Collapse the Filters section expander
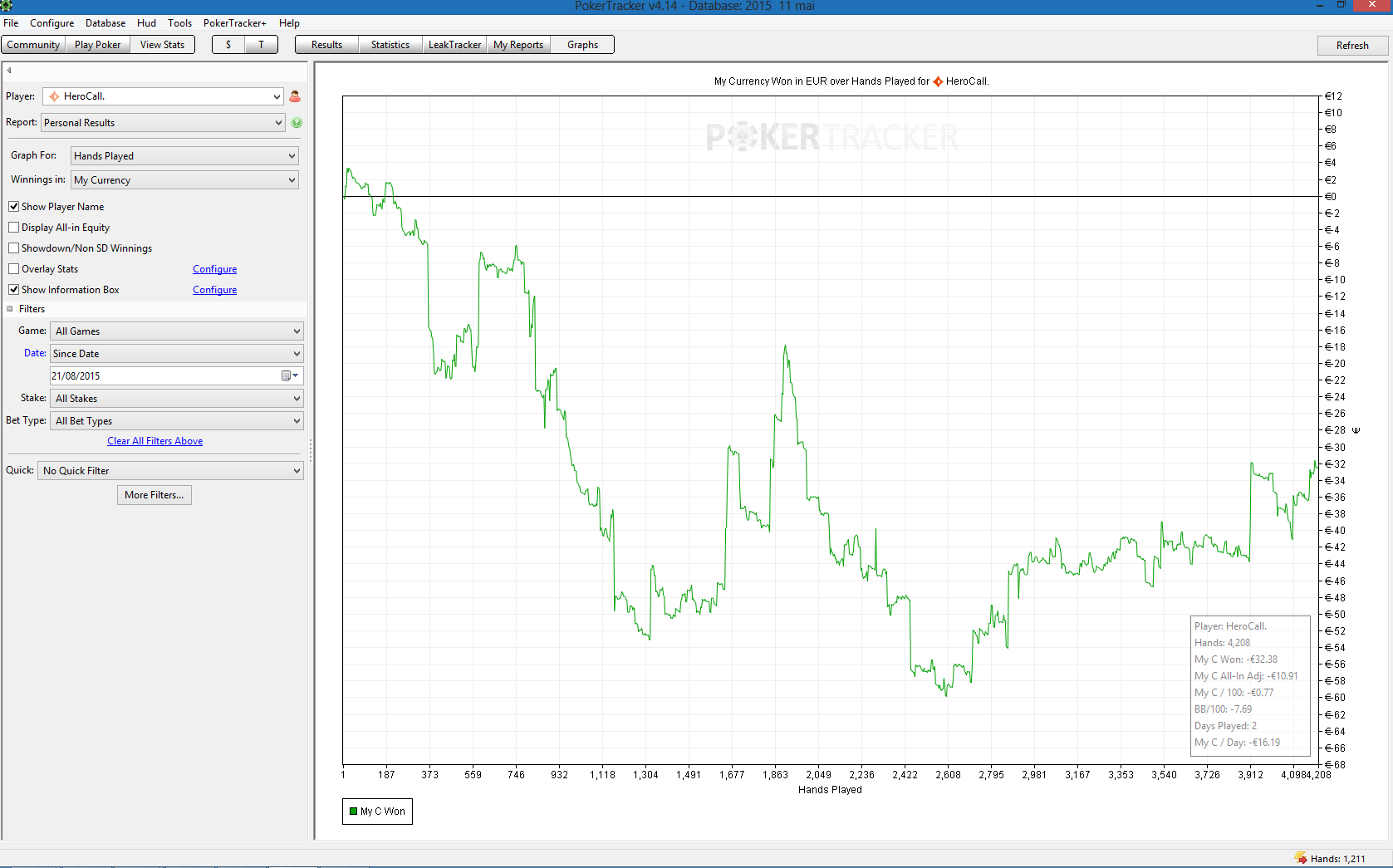1393x868 pixels. 10,309
